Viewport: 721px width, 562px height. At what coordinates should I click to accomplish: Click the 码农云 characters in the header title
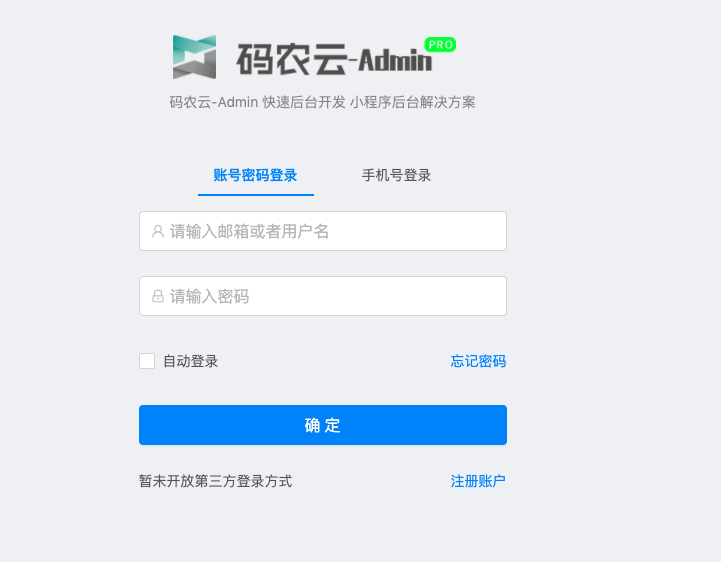(292, 59)
